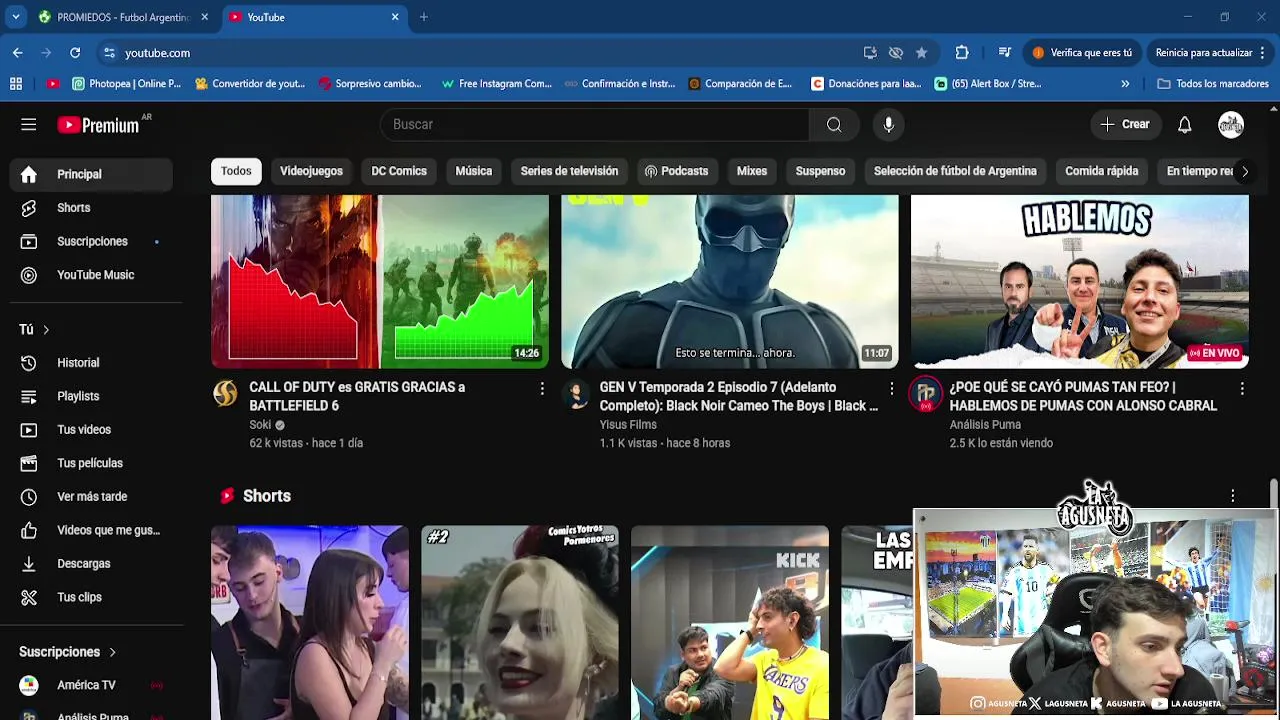Select Series de televisión chip
Screen dimensions: 1280x720
[569, 171]
